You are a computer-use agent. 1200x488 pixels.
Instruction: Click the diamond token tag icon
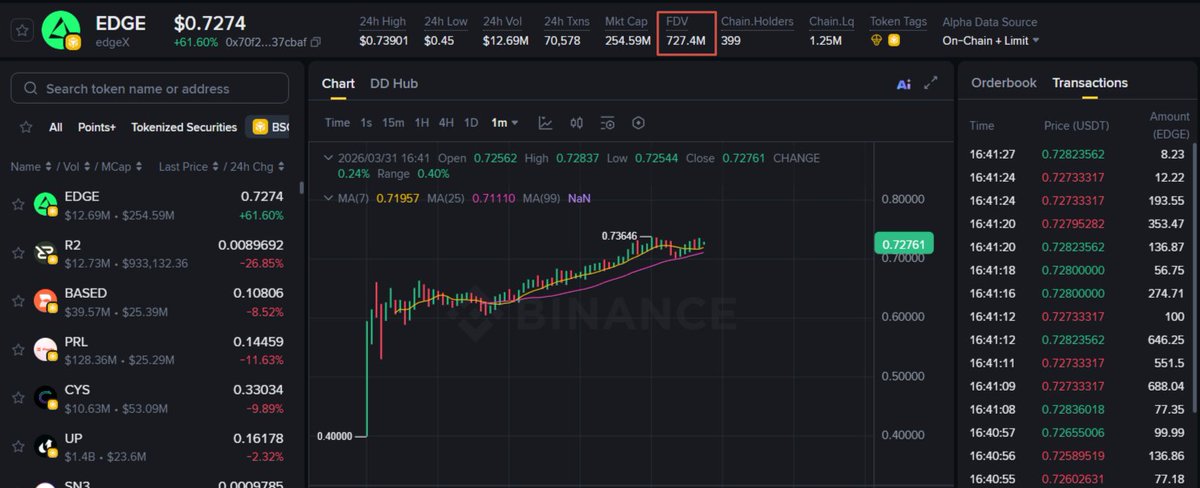[x=877, y=41]
